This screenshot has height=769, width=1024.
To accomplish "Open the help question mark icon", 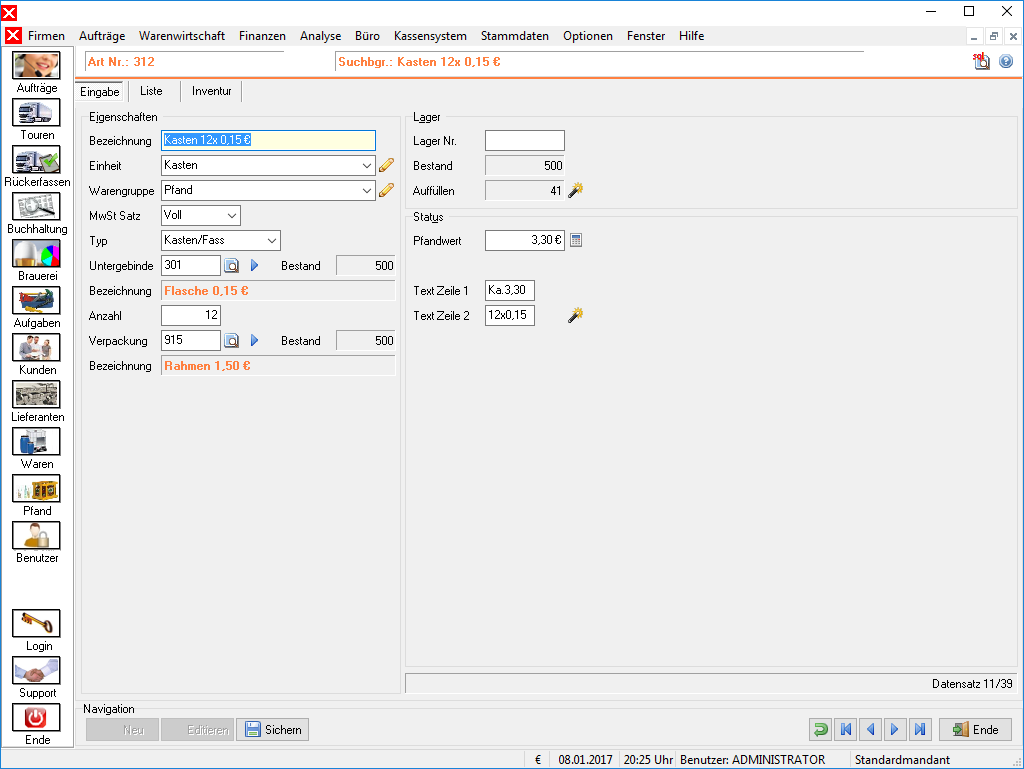I will (1006, 61).
